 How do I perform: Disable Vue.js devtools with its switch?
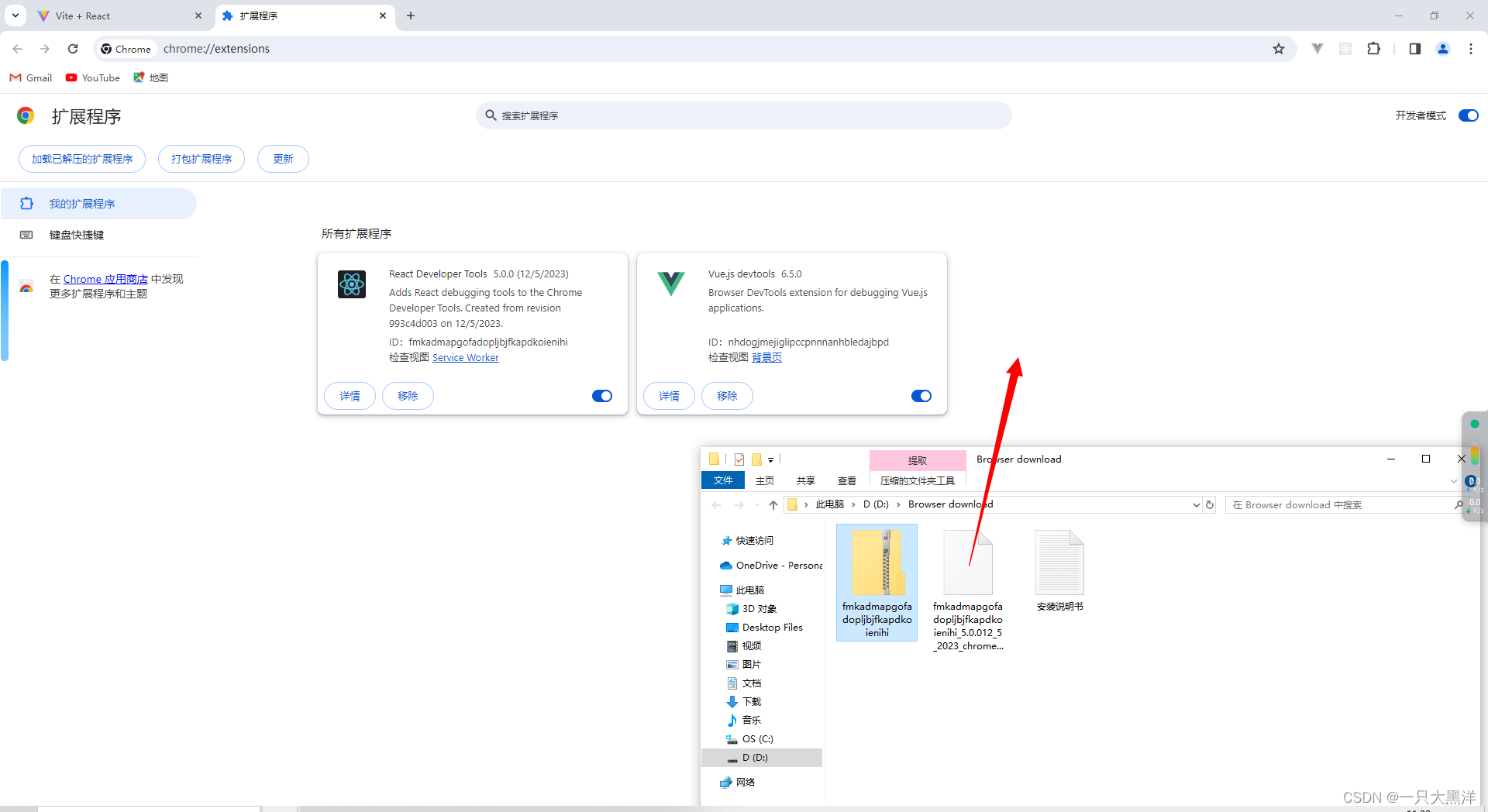click(x=921, y=396)
